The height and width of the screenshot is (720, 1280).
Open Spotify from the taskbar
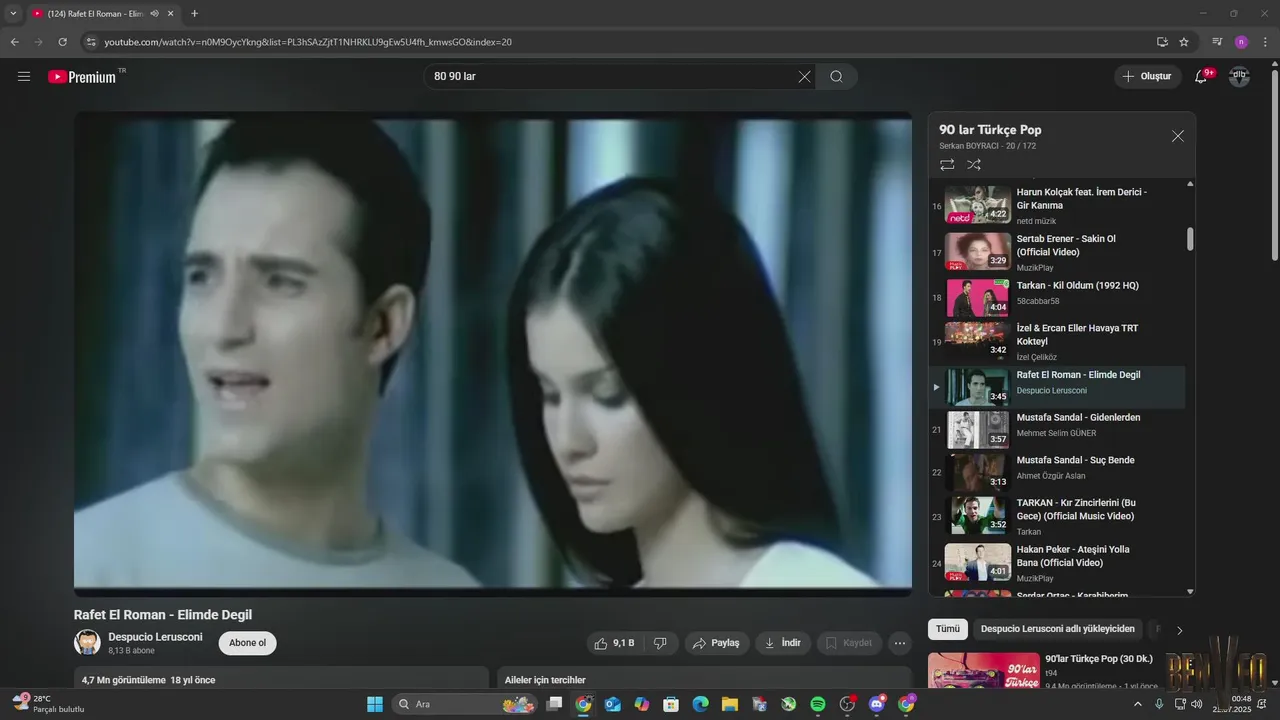click(818, 704)
